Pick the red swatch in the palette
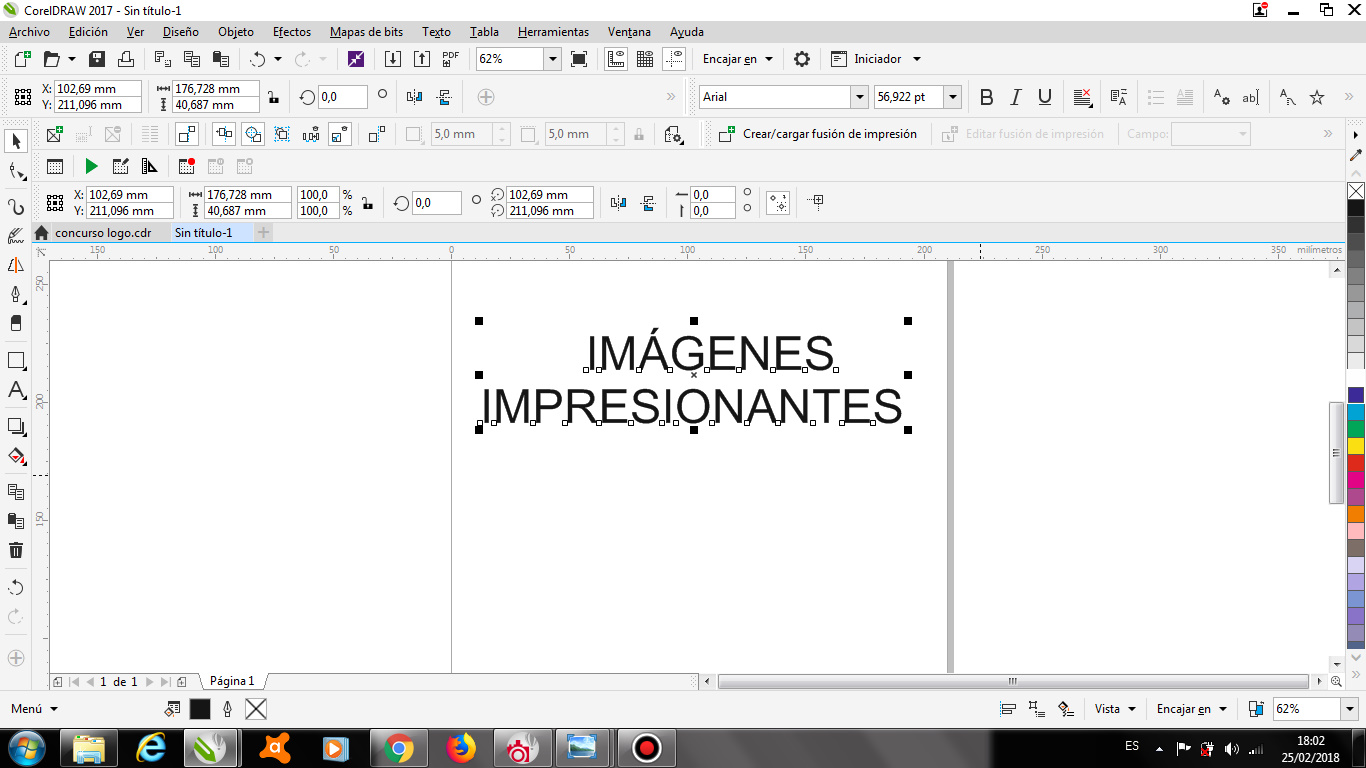The height and width of the screenshot is (768, 1366). tap(1356, 463)
